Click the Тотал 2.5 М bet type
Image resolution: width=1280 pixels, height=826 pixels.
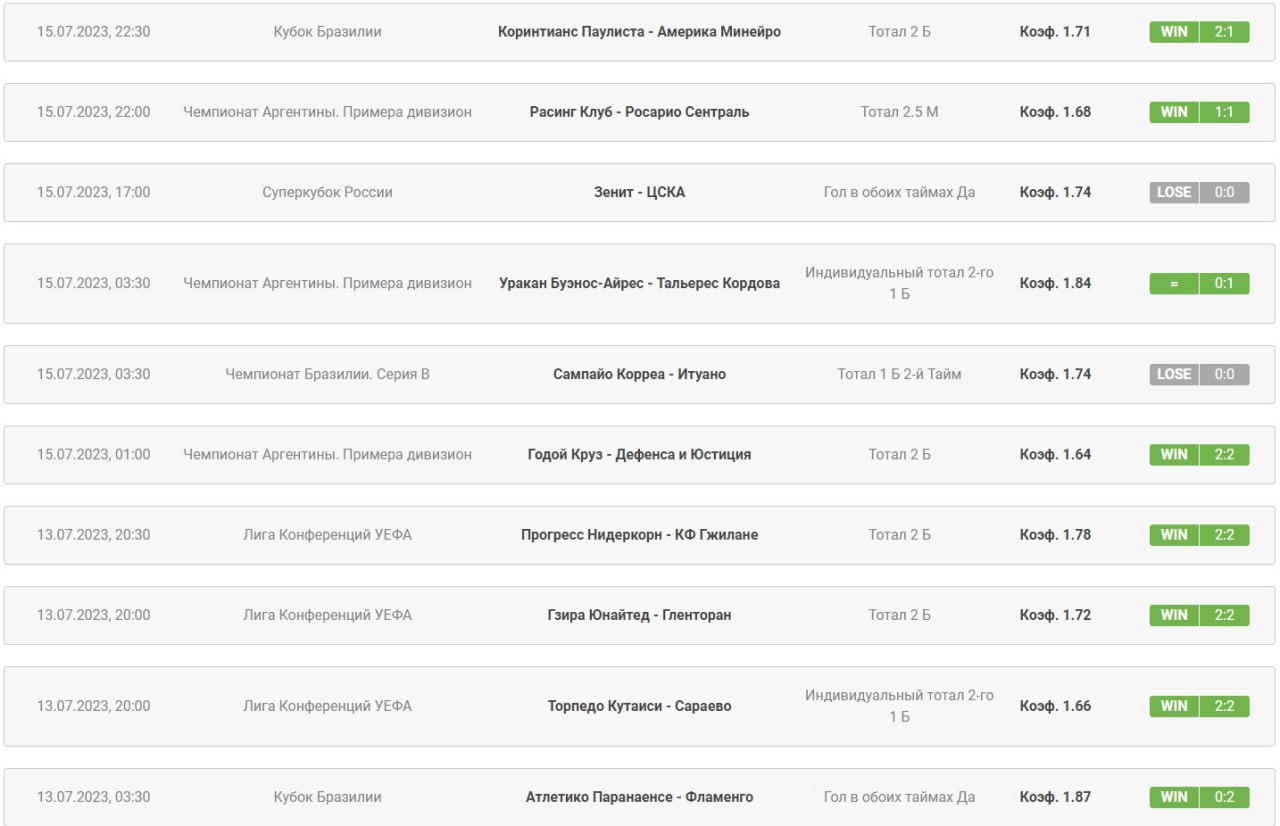(x=899, y=112)
